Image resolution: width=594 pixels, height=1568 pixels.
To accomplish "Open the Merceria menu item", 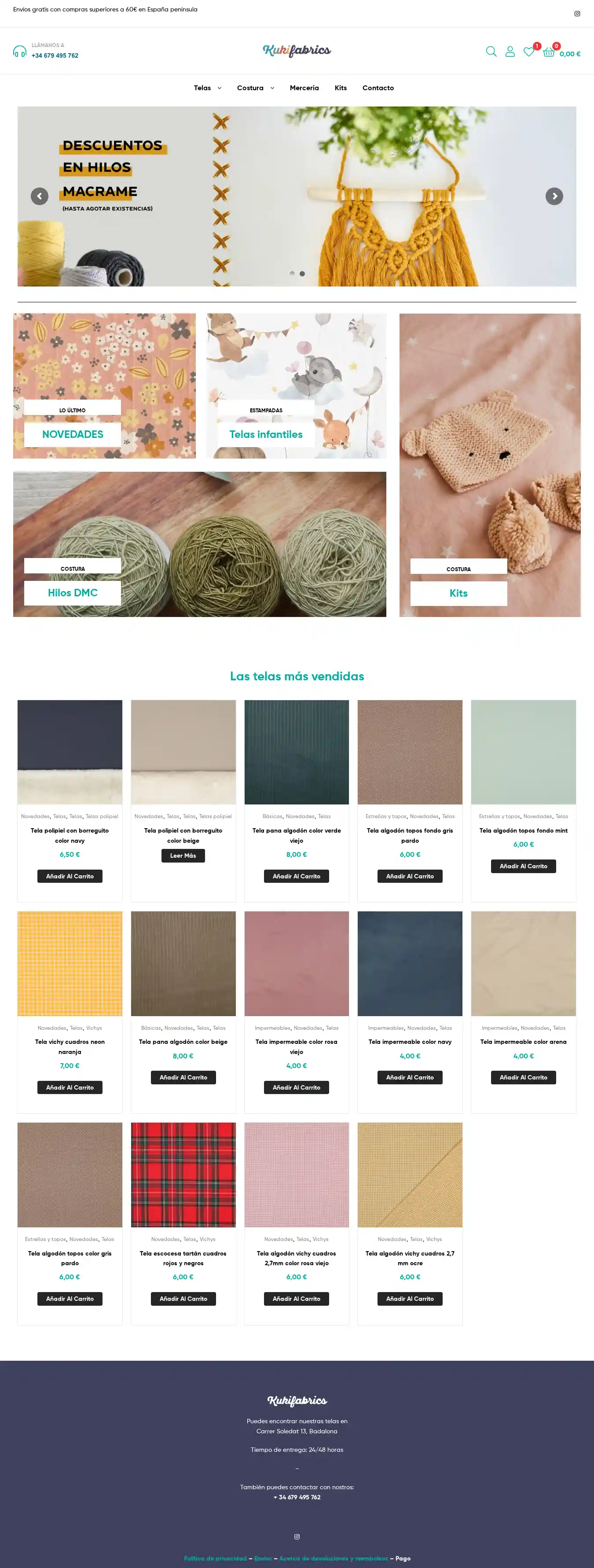I will click(x=304, y=88).
